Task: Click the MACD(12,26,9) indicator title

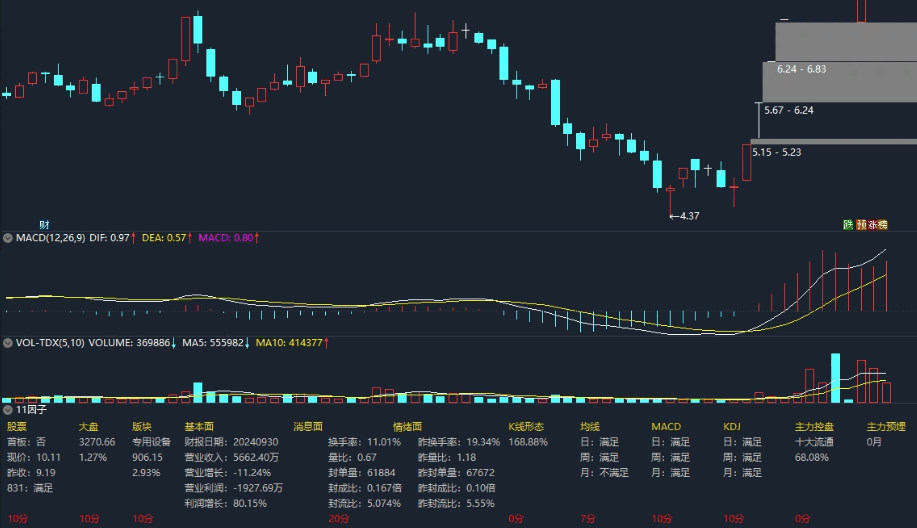Action: click(x=50, y=238)
